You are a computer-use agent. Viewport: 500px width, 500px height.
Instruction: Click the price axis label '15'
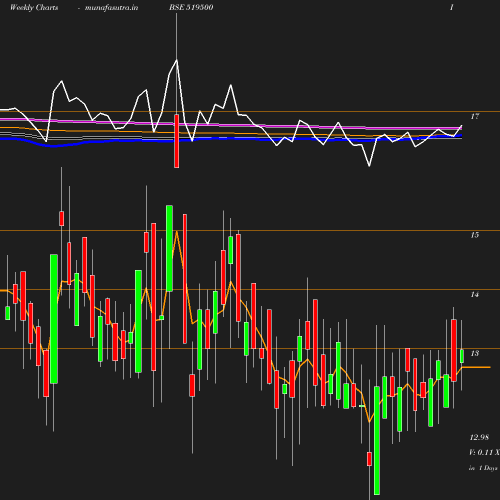click(x=475, y=235)
